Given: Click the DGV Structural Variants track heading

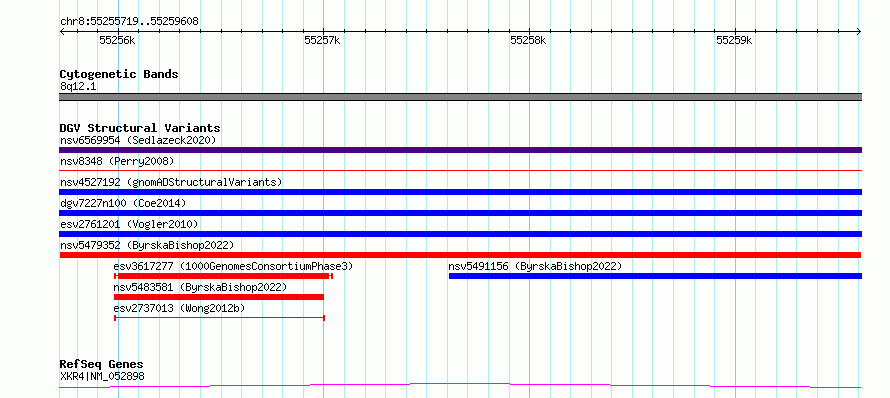Looking at the screenshot, I should click(x=140, y=128).
